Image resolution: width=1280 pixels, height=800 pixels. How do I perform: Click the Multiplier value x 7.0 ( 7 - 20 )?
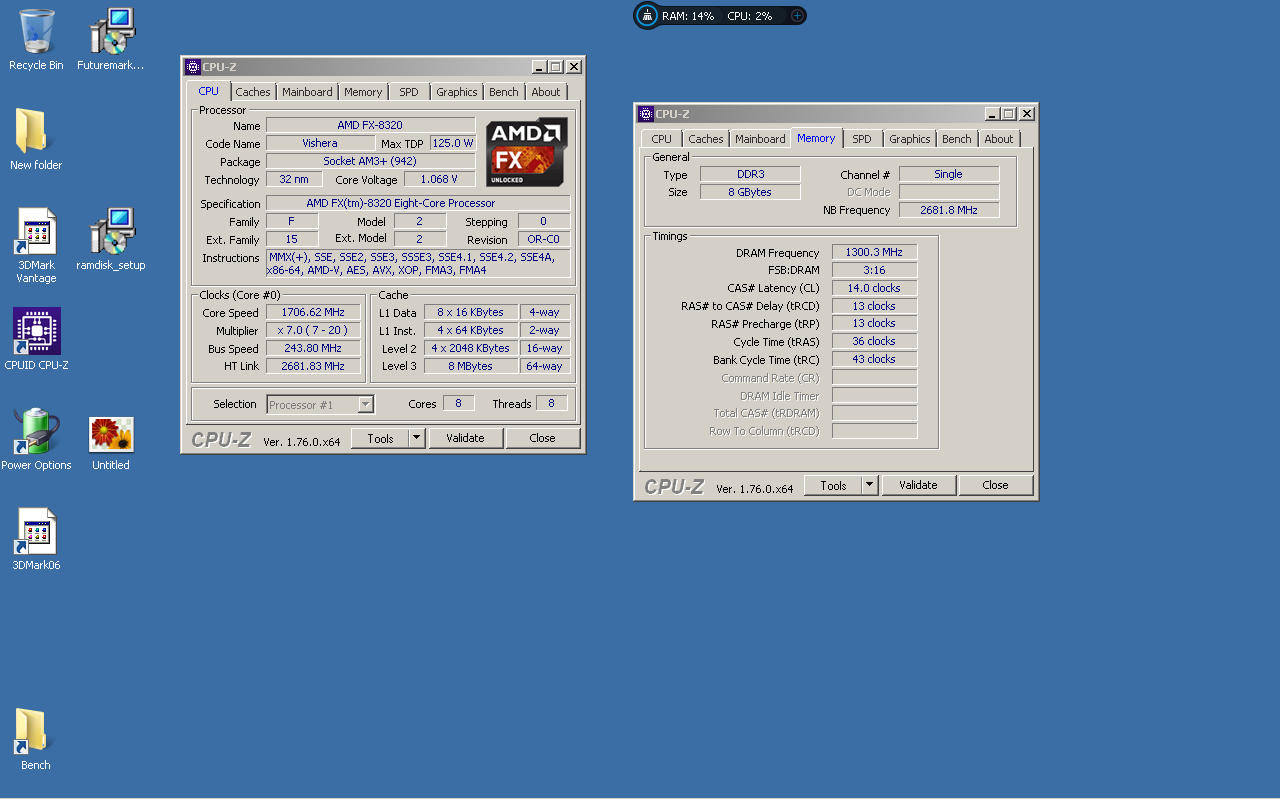pos(313,330)
